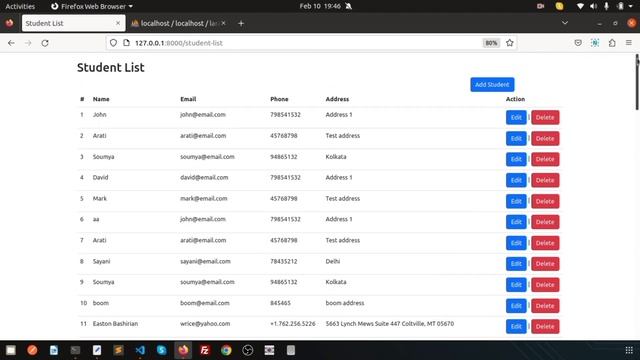Click the phone number 78435212
Viewport: 640px width, 360px height.
point(283,261)
